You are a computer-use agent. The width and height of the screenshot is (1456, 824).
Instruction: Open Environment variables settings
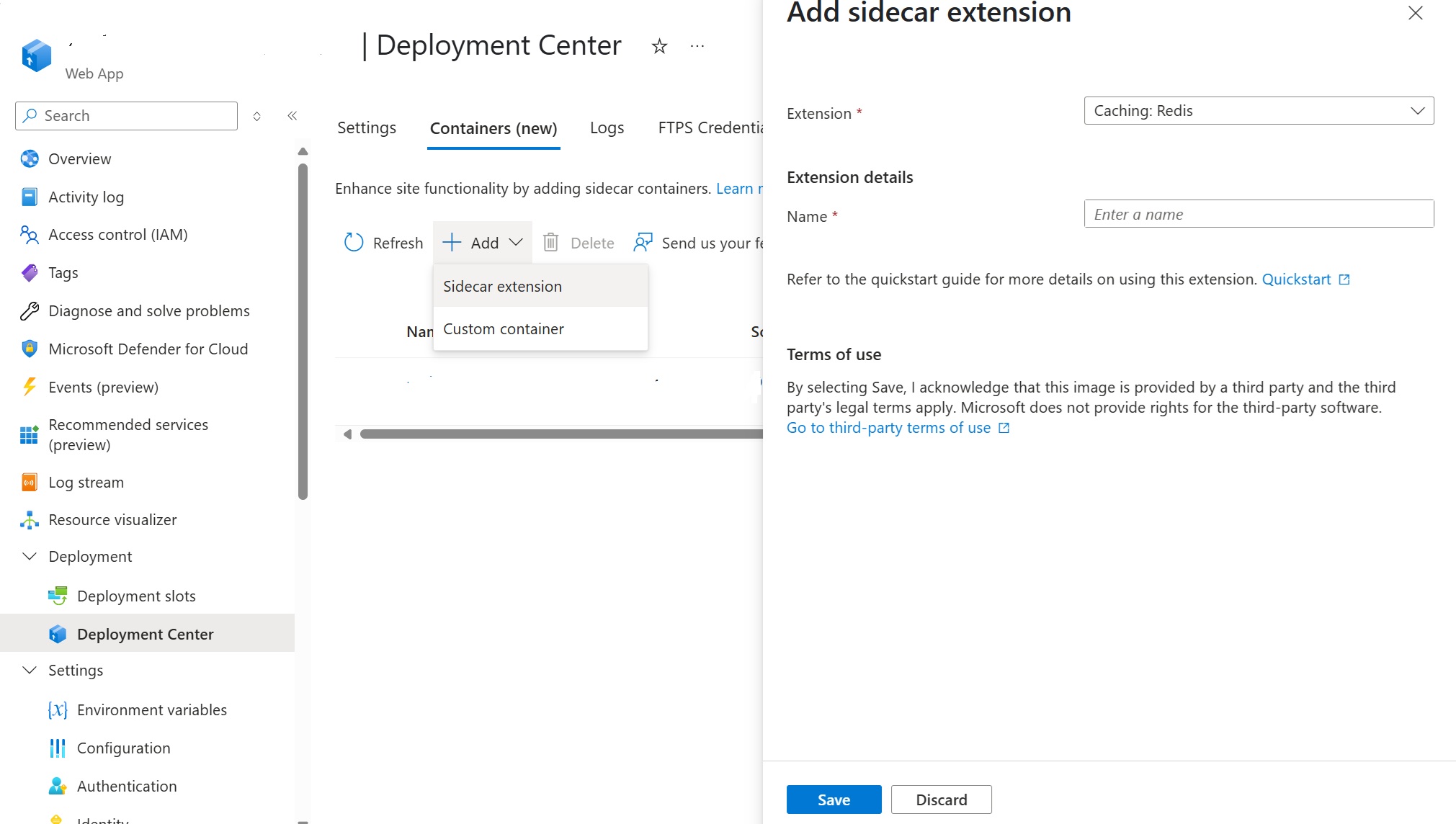click(x=151, y=710)
